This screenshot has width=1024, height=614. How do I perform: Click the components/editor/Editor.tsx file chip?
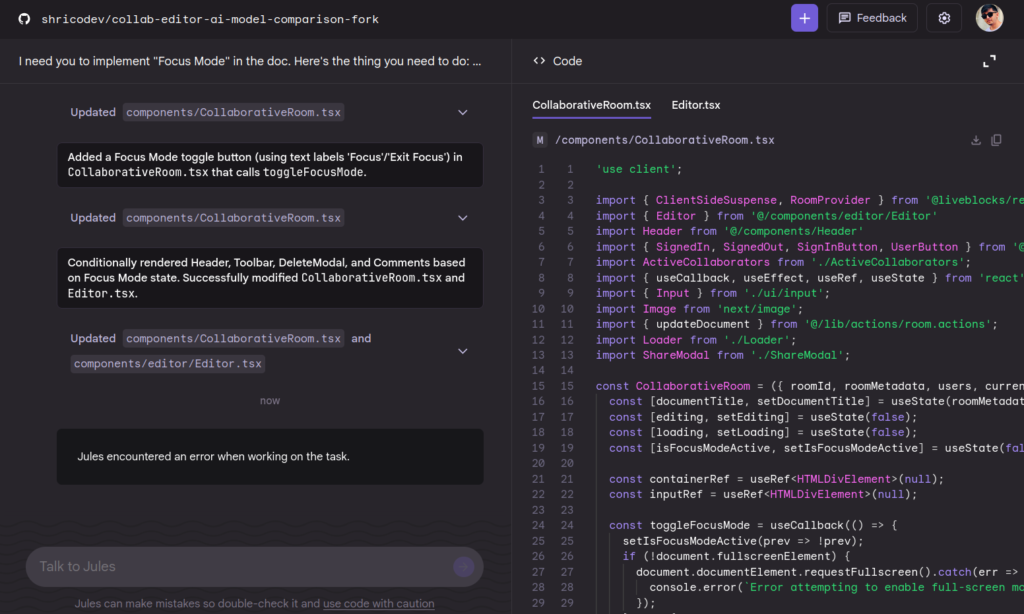(167, 363)
